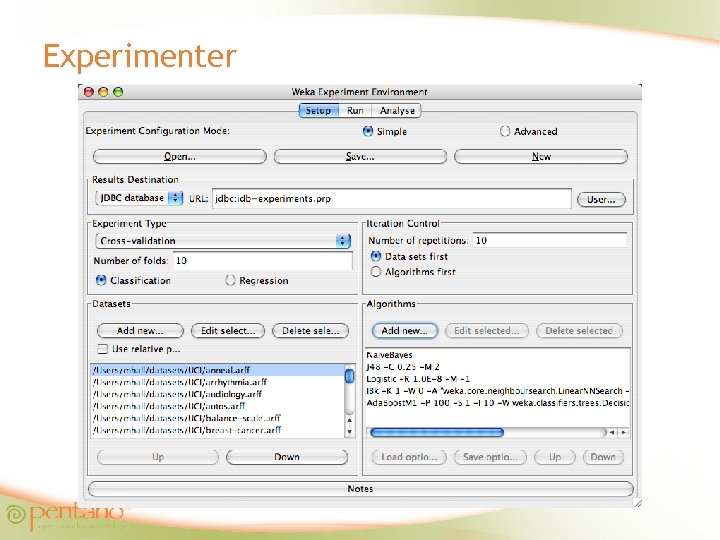Select the J48 -C 0.25 algorithm row

[x=497, y=367]
